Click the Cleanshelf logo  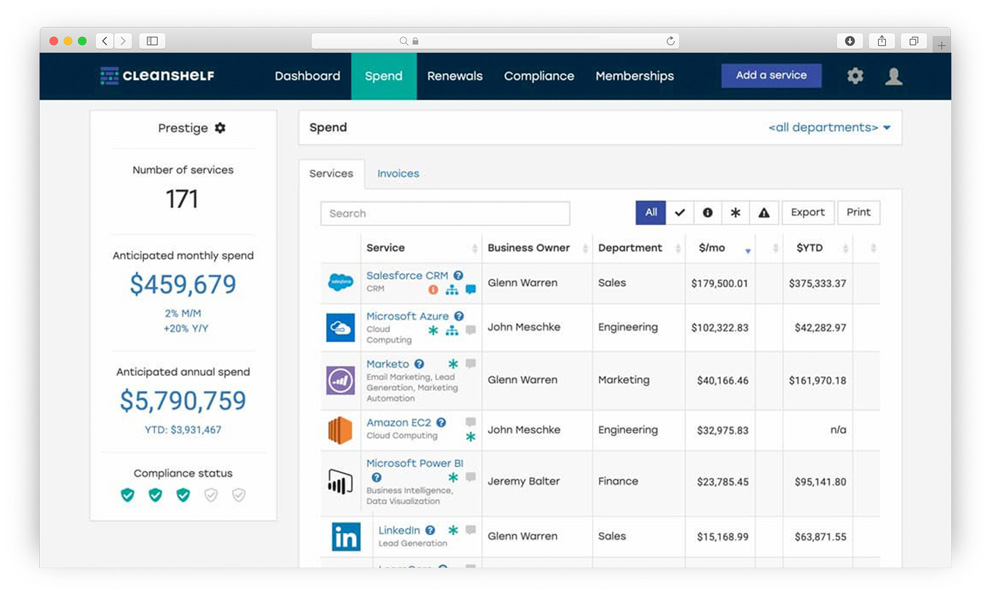pyautogui.click(x=157, y=76)
